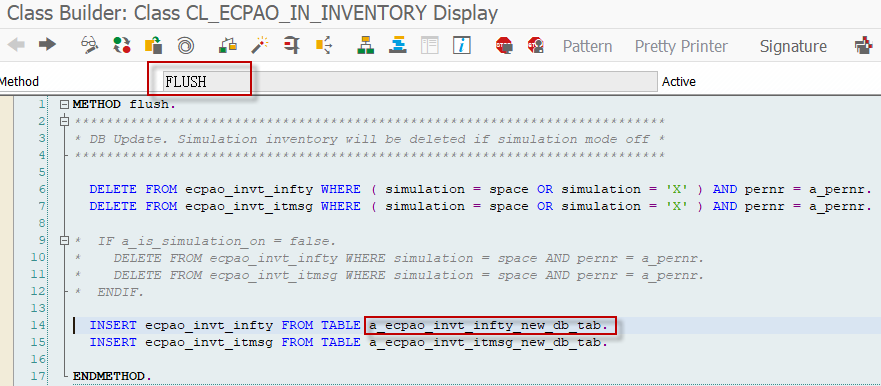Image resolution: width=881 pixels, height=386 pixels.
Task: Click the Pattern button
Action: [x=587, y=46]
